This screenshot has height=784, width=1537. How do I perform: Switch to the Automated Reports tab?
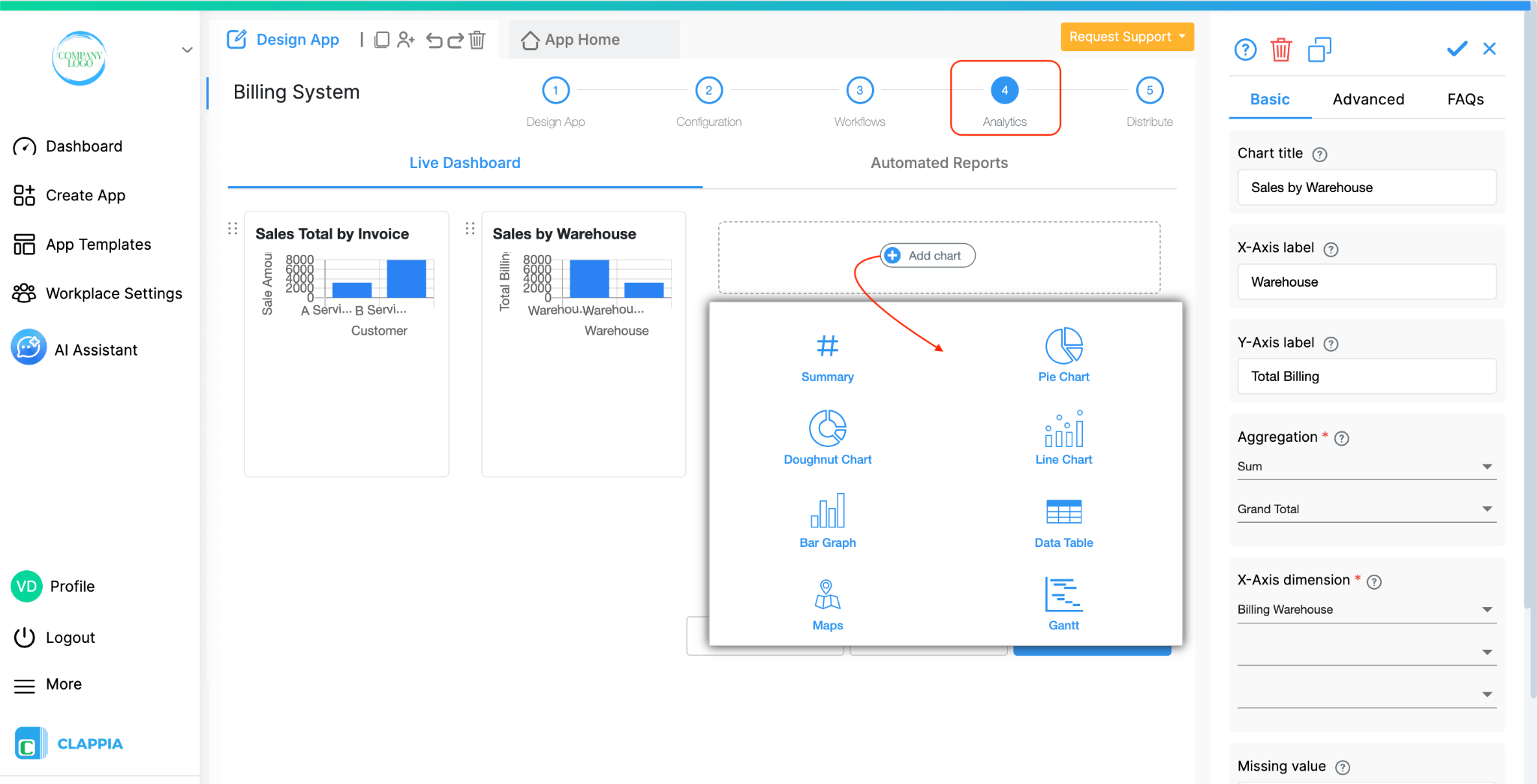pos(938,162)
